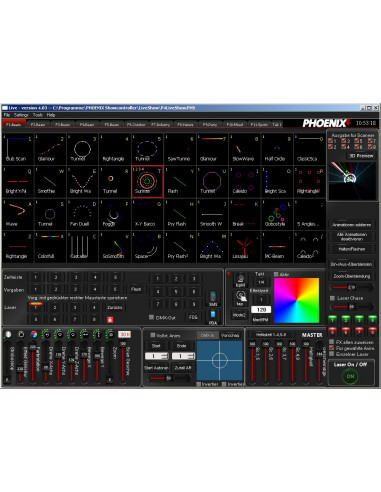Click the icon above the Zoom fader
The width and height of the screenshot is (381, 492).
tap(110, 334)
